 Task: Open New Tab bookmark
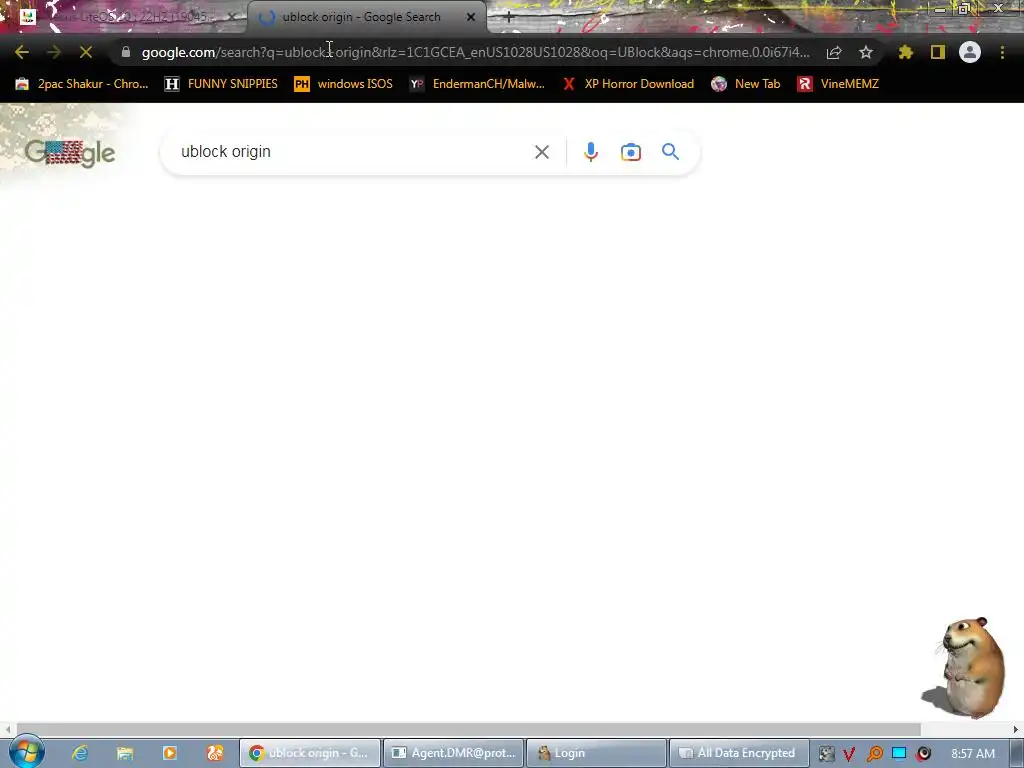click(746, 84)
